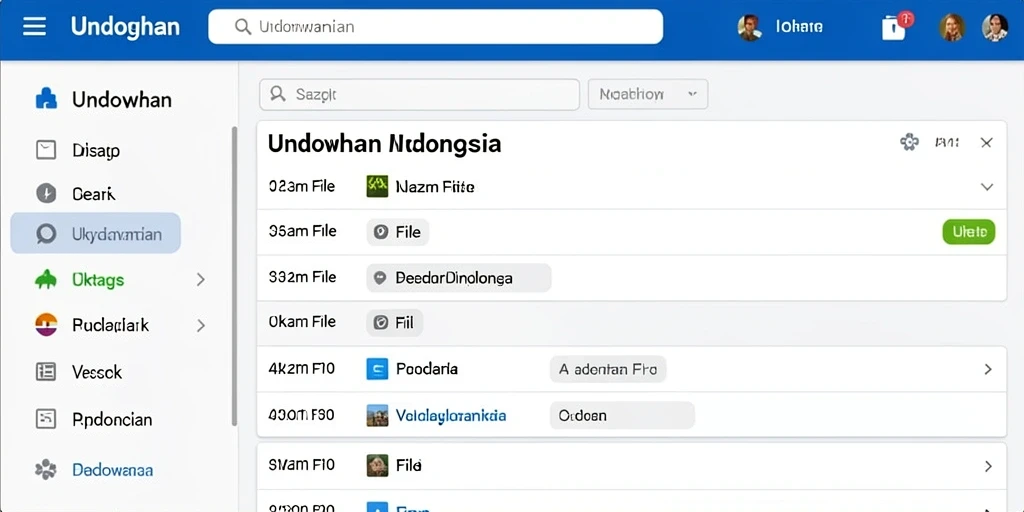Click the green Ulete button
Viewport: 1024px width, 512px height.
(x=968, y=232)
